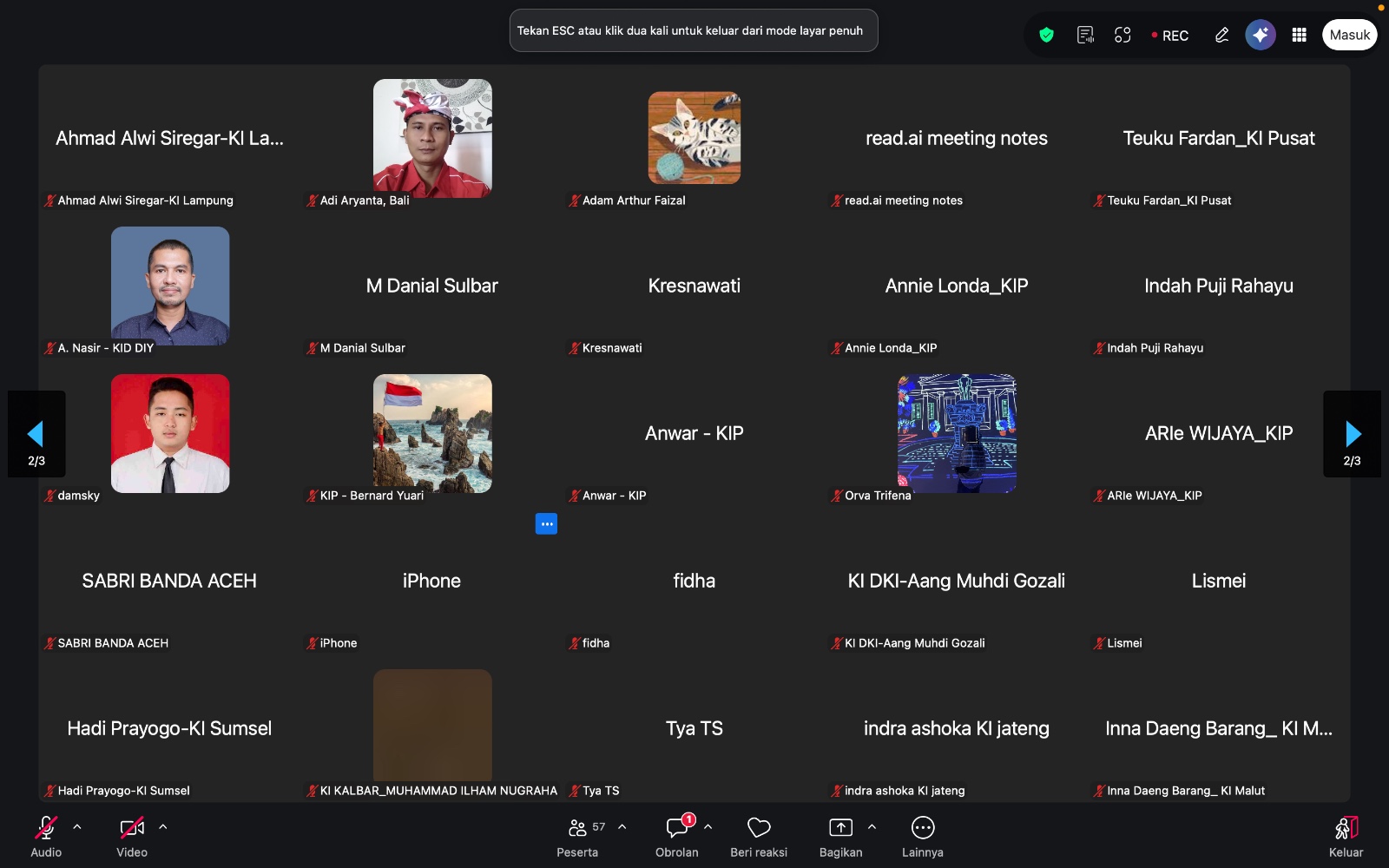Expand the Audio options chevron

pos(77,827)
